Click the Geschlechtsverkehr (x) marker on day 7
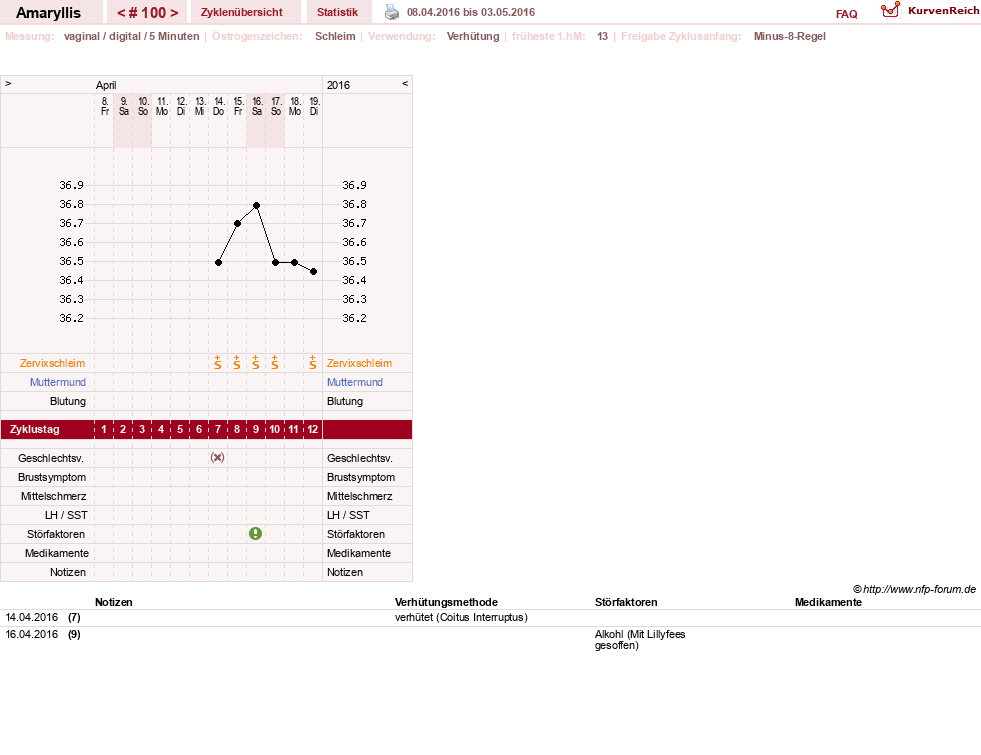Image resolution: width=981 pixels, height=755 pixels. (x=217, y=457)
